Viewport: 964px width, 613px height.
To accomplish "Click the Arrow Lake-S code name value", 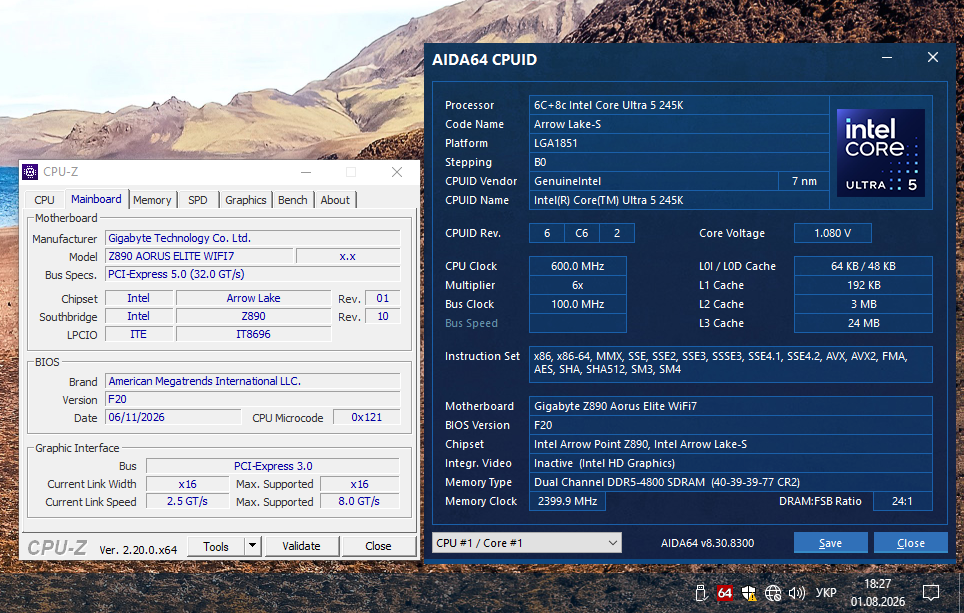I will coord(679,124).
